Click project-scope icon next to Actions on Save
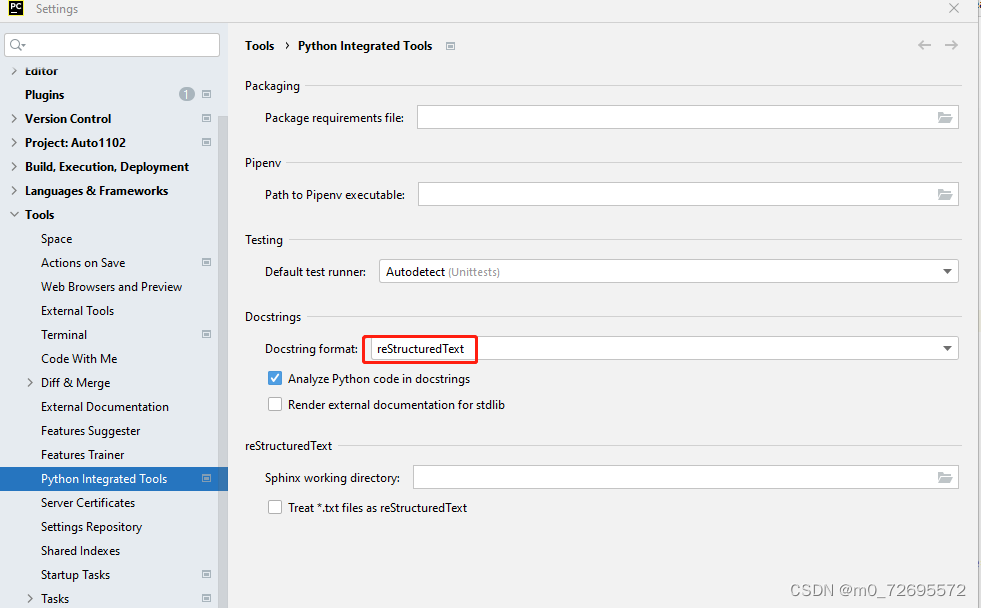This screenshot has width=981, height=608. pyautogui.click(x=206, y=263)
